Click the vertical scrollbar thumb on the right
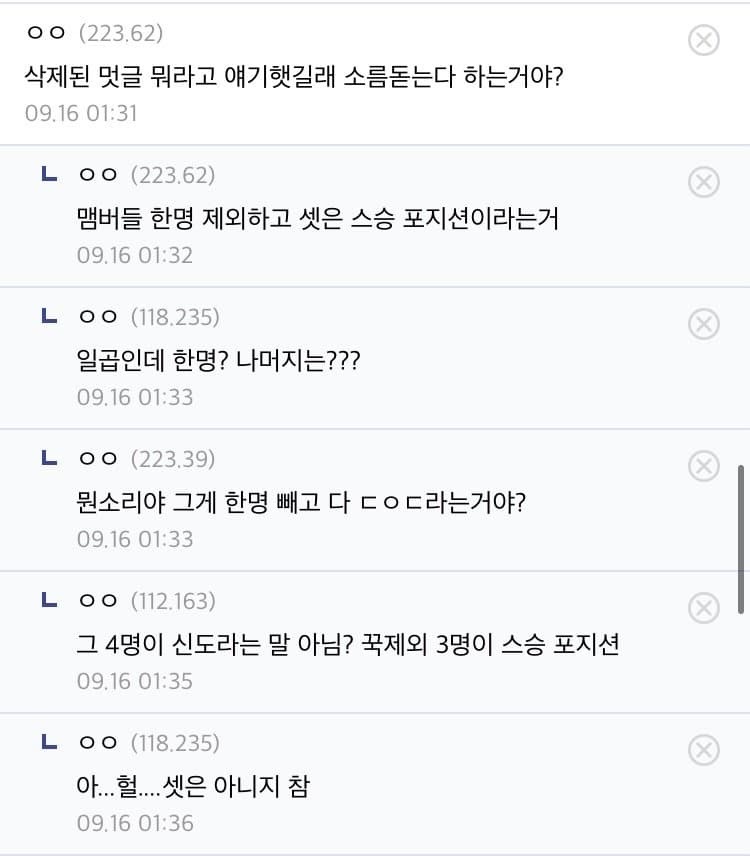The height and width of the screenshot is (856, 750). [x=741, y=538]
